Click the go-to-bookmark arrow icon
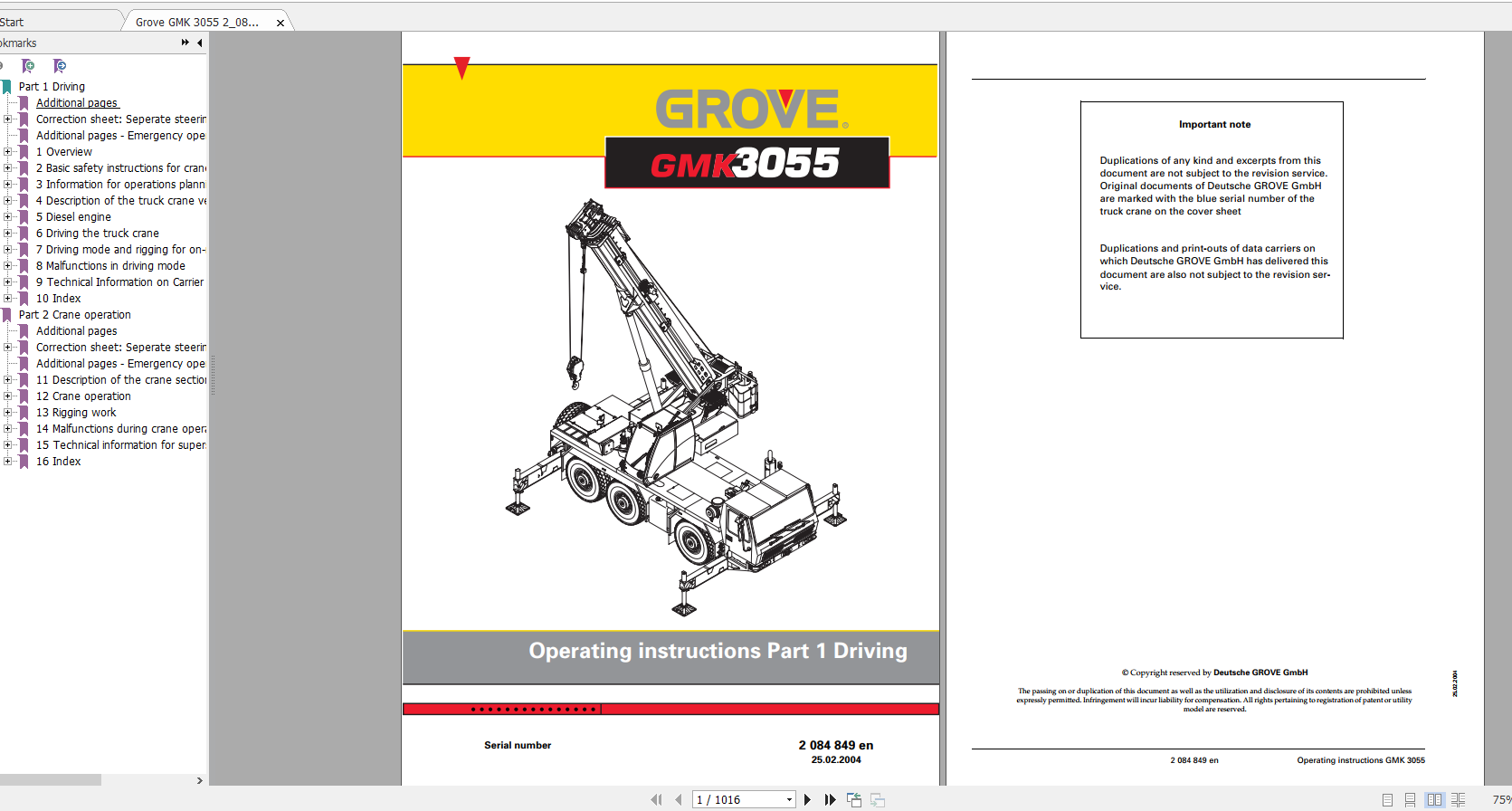Viewport: 1512px width, 811px height. point(60,66)
